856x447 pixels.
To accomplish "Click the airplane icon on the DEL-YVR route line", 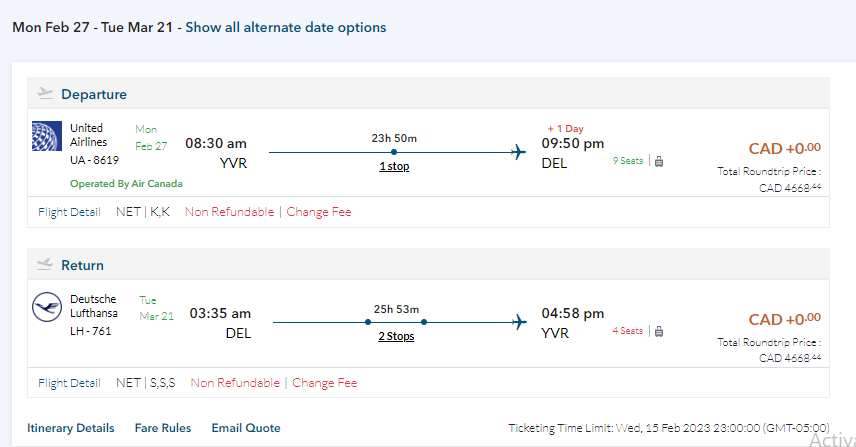I will point(518,322).
